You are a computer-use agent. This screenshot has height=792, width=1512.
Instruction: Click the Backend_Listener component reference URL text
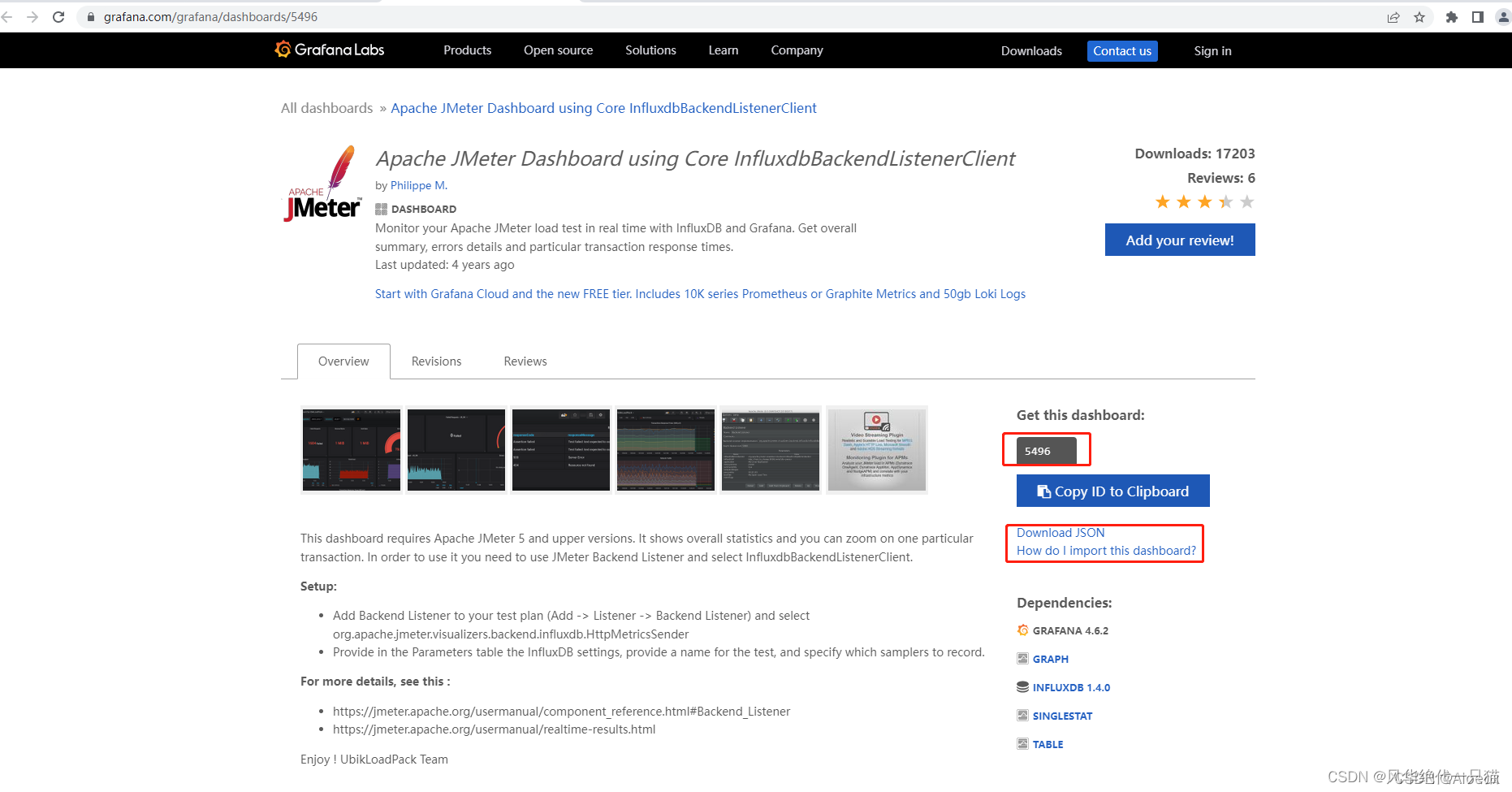point(561,712)
